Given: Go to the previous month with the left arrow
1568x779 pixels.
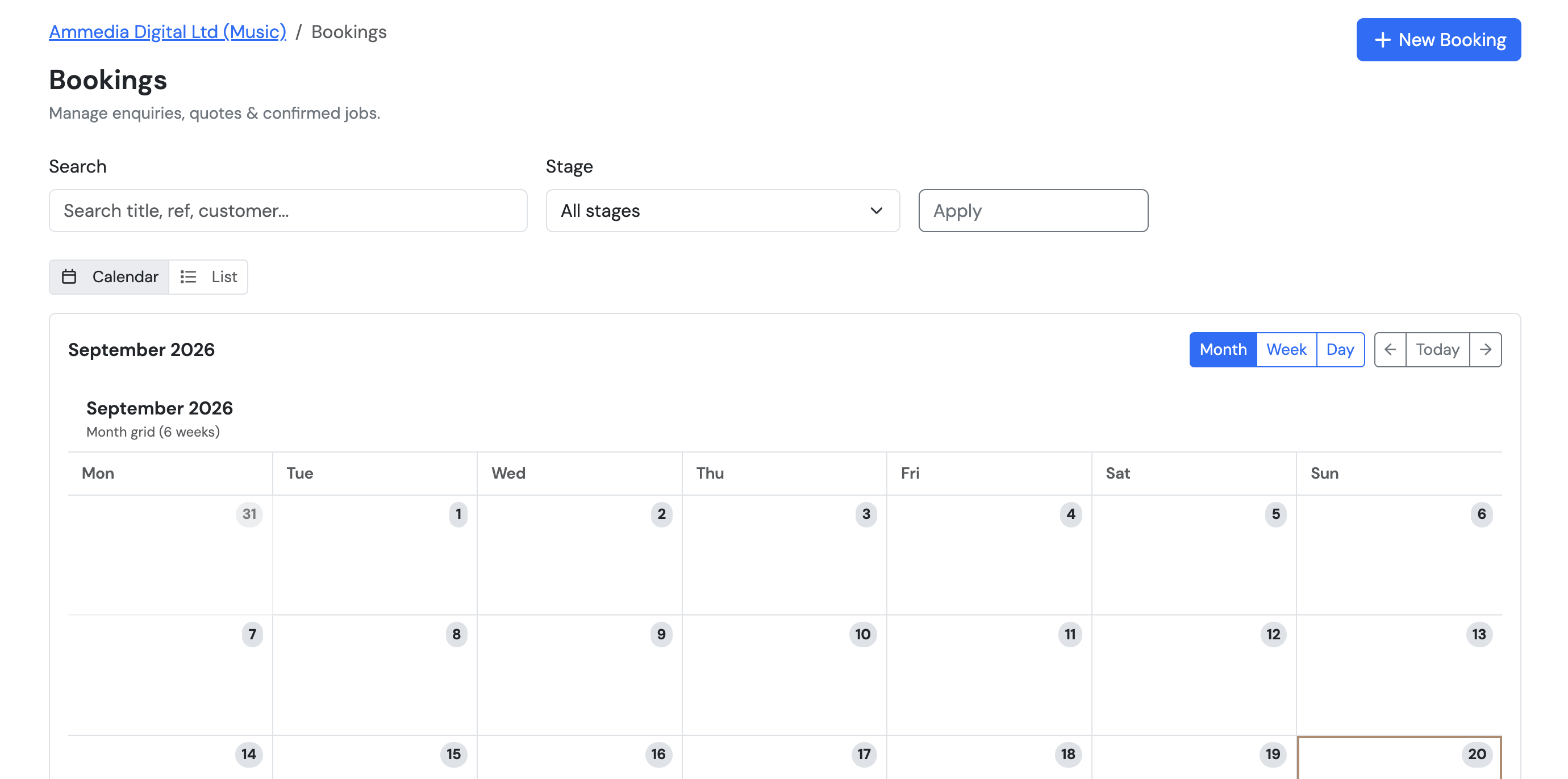Looking at the screenshot, I should click(x=1390, y=349).
